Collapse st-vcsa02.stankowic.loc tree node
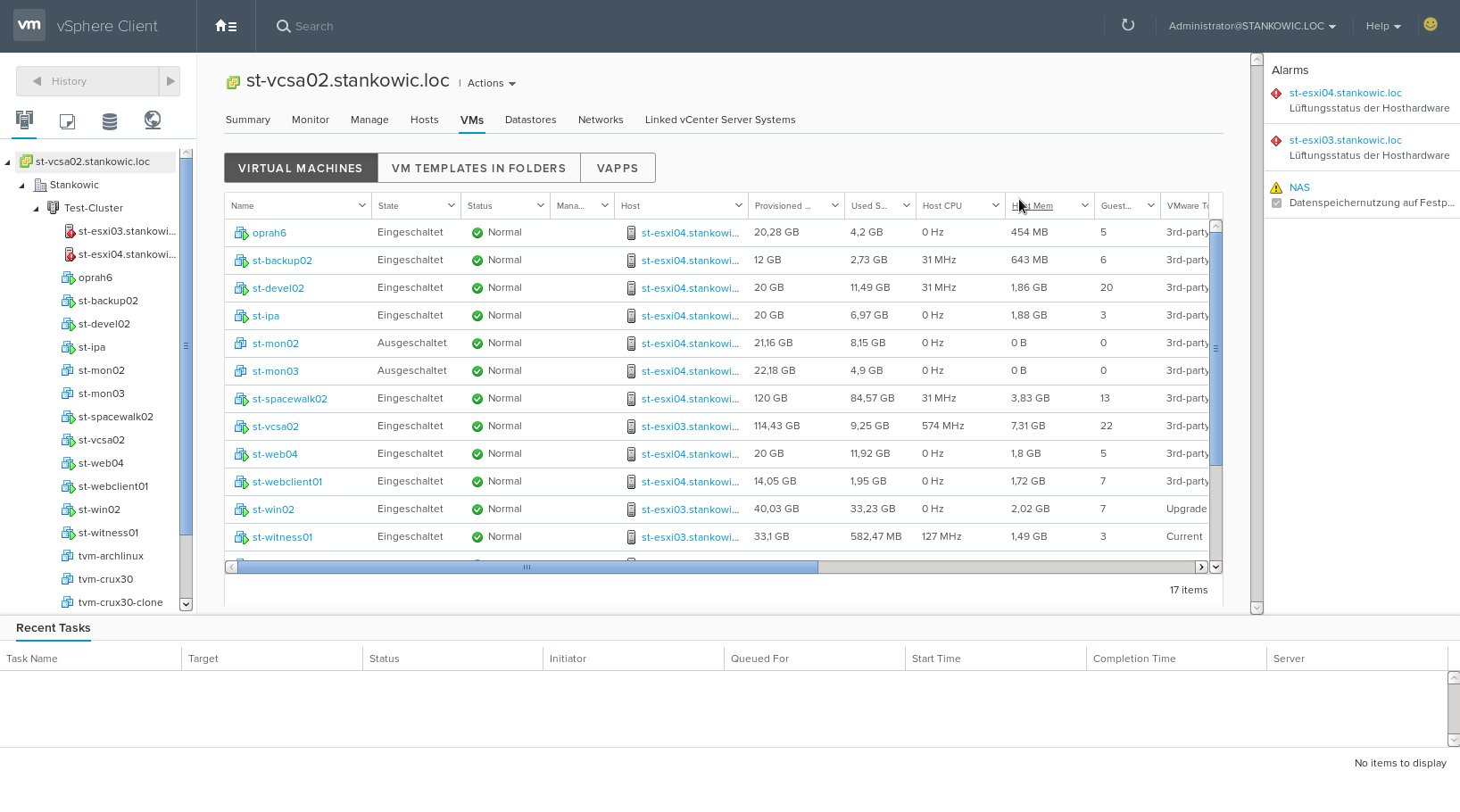This screenshot has width=1460, height=812. [x=8, y=162]
